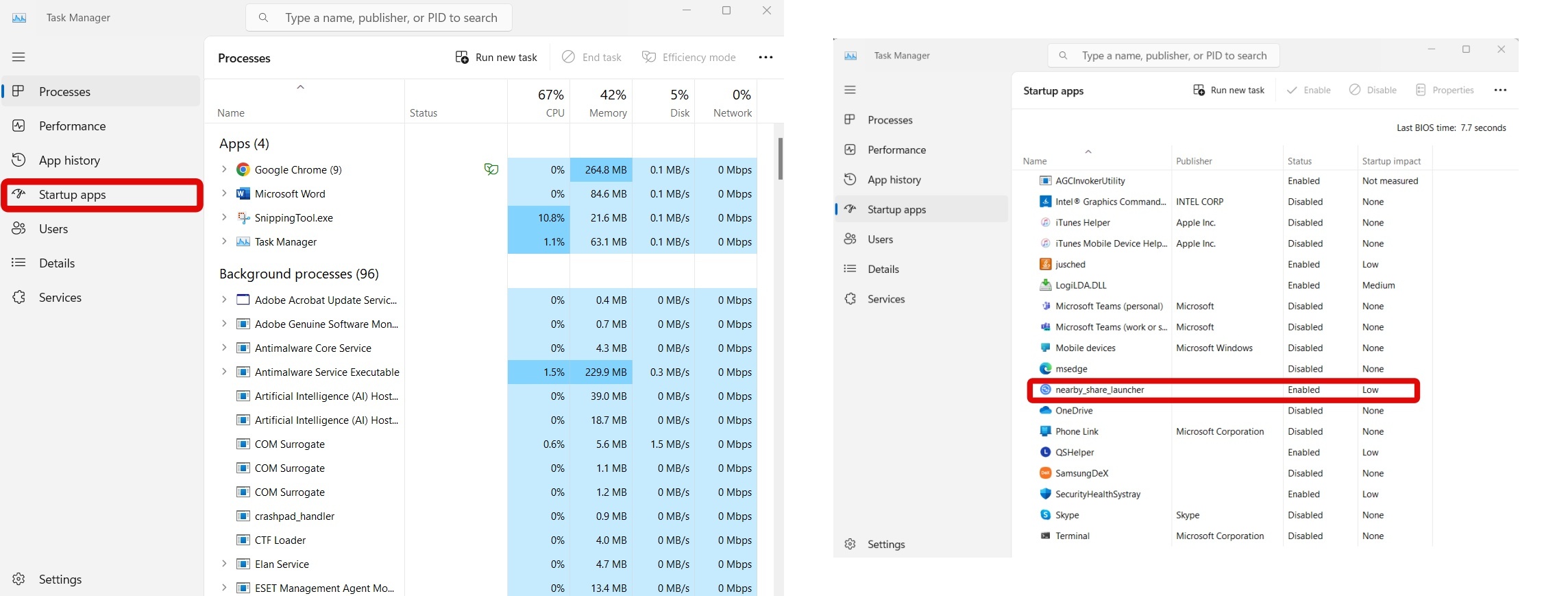
Task: Click the Task Manager process row icon
Action: point(243,241)
